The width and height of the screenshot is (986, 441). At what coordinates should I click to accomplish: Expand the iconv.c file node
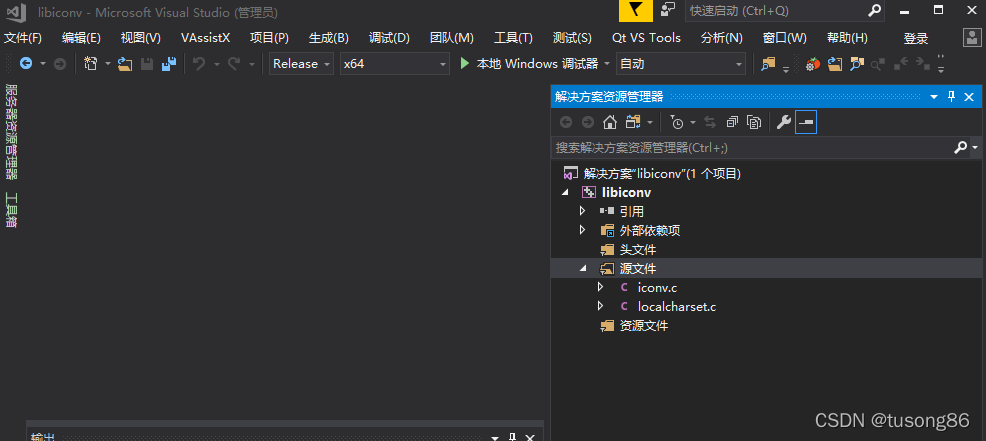(x=601, y=287)
